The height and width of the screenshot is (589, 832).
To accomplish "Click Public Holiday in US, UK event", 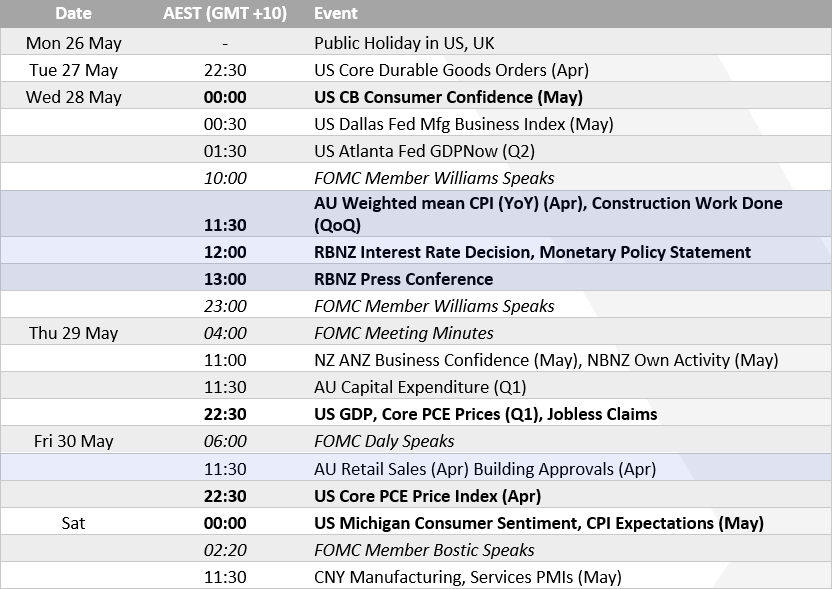I will 404,43.
